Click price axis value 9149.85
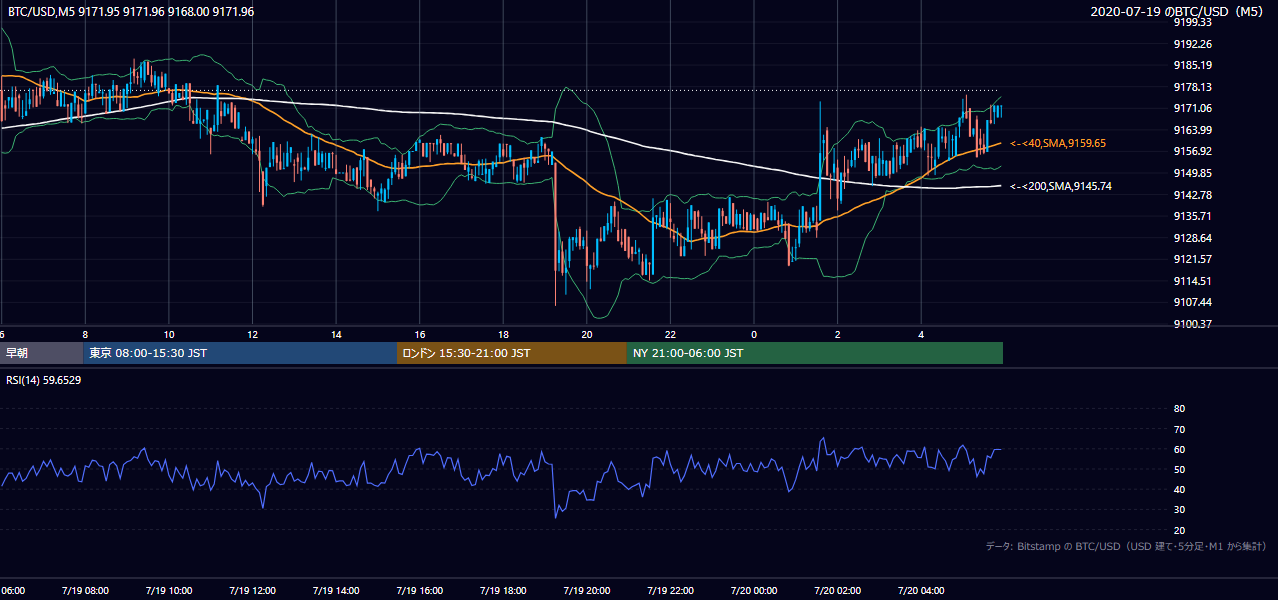The width and height of the screenshot is (1278, 600). 1192,173
